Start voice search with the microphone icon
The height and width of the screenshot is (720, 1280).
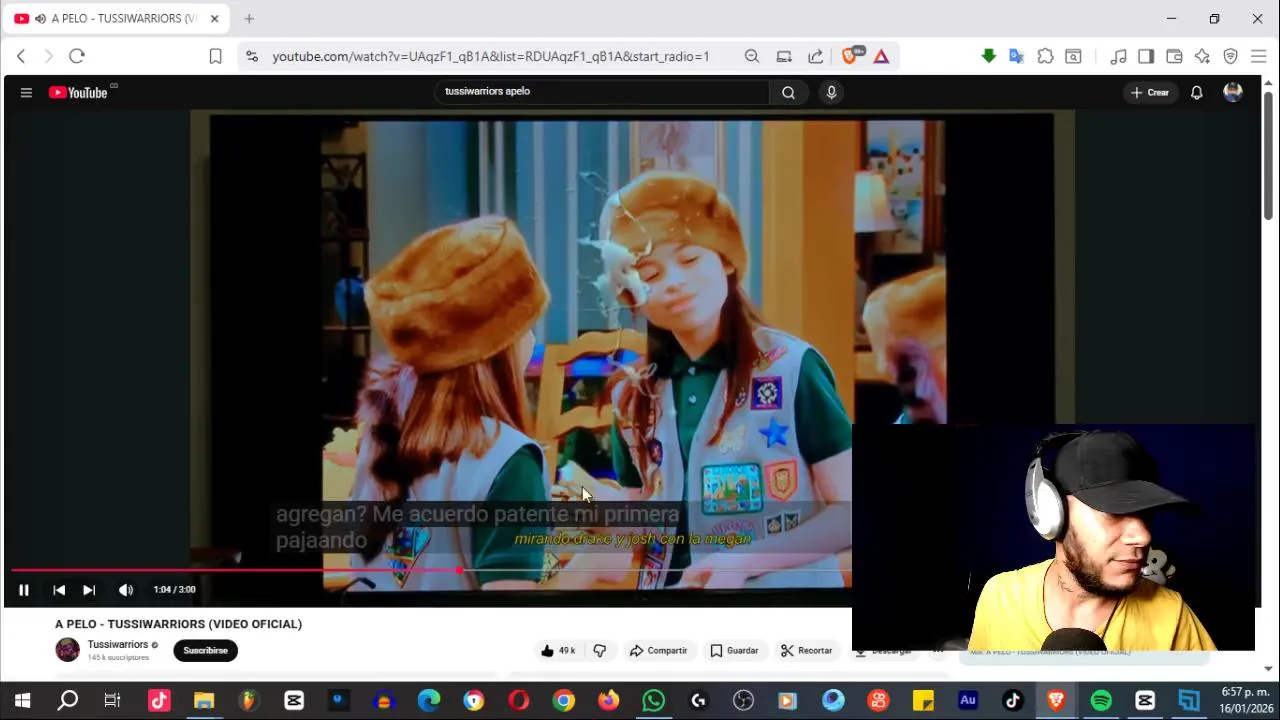tap(831, 93)
